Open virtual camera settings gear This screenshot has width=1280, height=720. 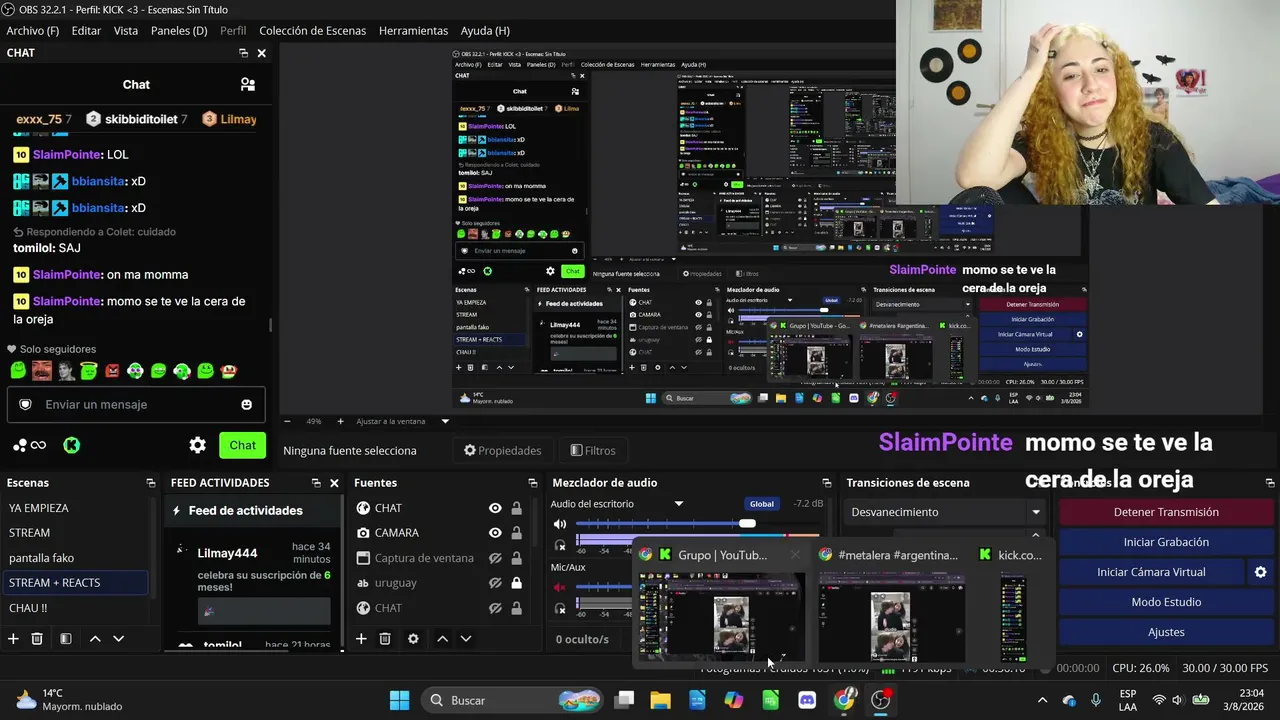(1260, 572)
